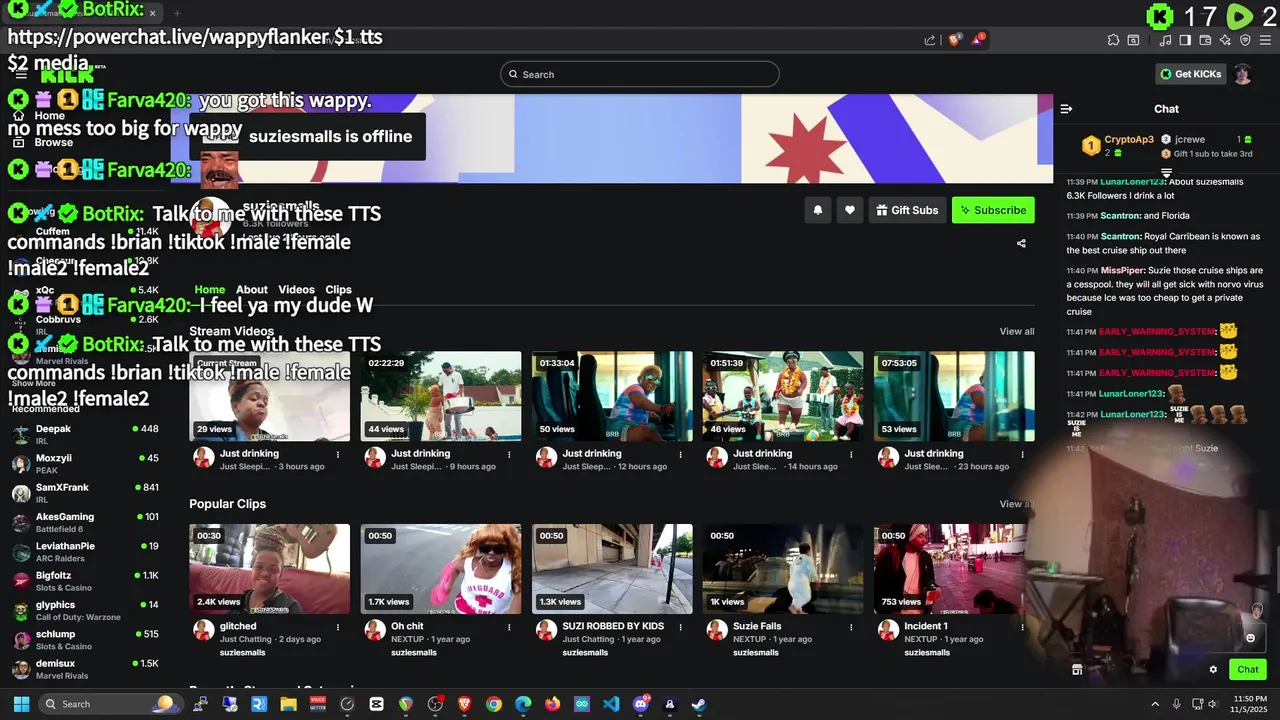The image size is (1280, 720).
Task: Open options menu for the 50 views video
Action: point(680,454)
